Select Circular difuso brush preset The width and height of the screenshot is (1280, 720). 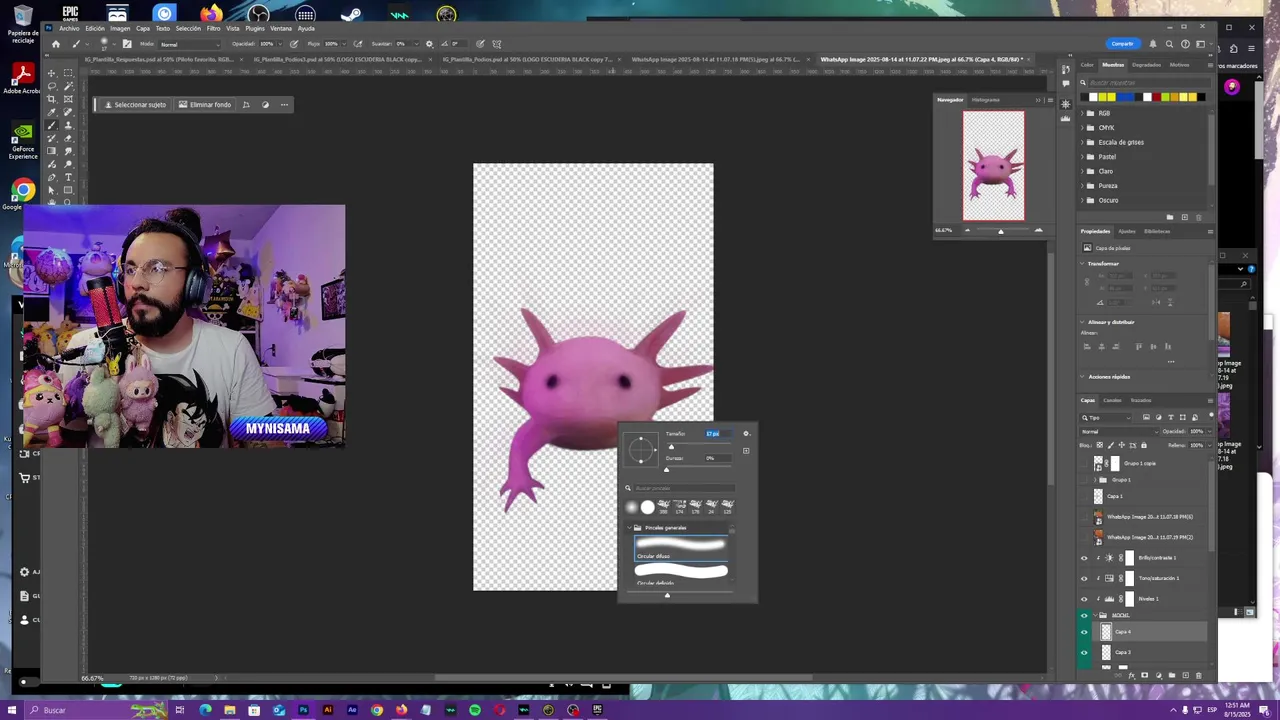point(680,548)
